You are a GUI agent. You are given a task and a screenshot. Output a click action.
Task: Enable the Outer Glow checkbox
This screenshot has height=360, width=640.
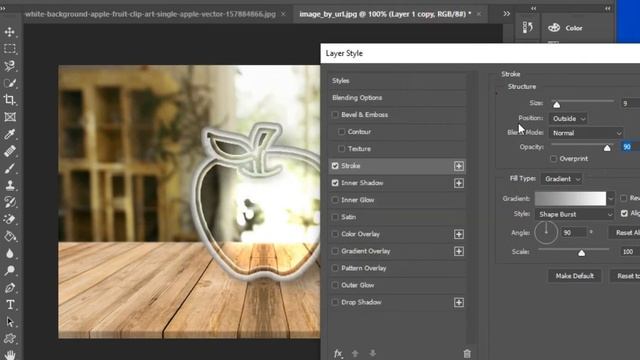(x=335, y=285)
